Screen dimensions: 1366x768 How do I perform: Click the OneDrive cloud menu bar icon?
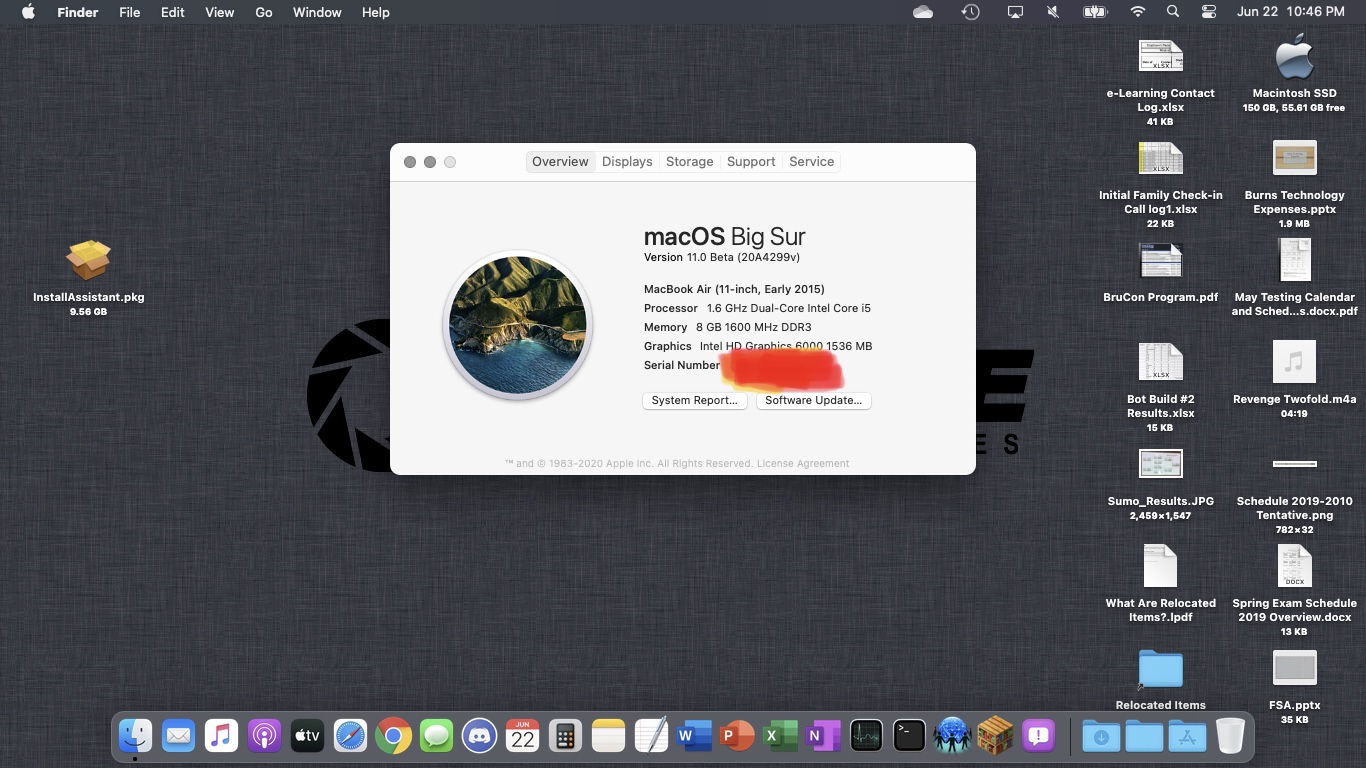pos(923,12)
